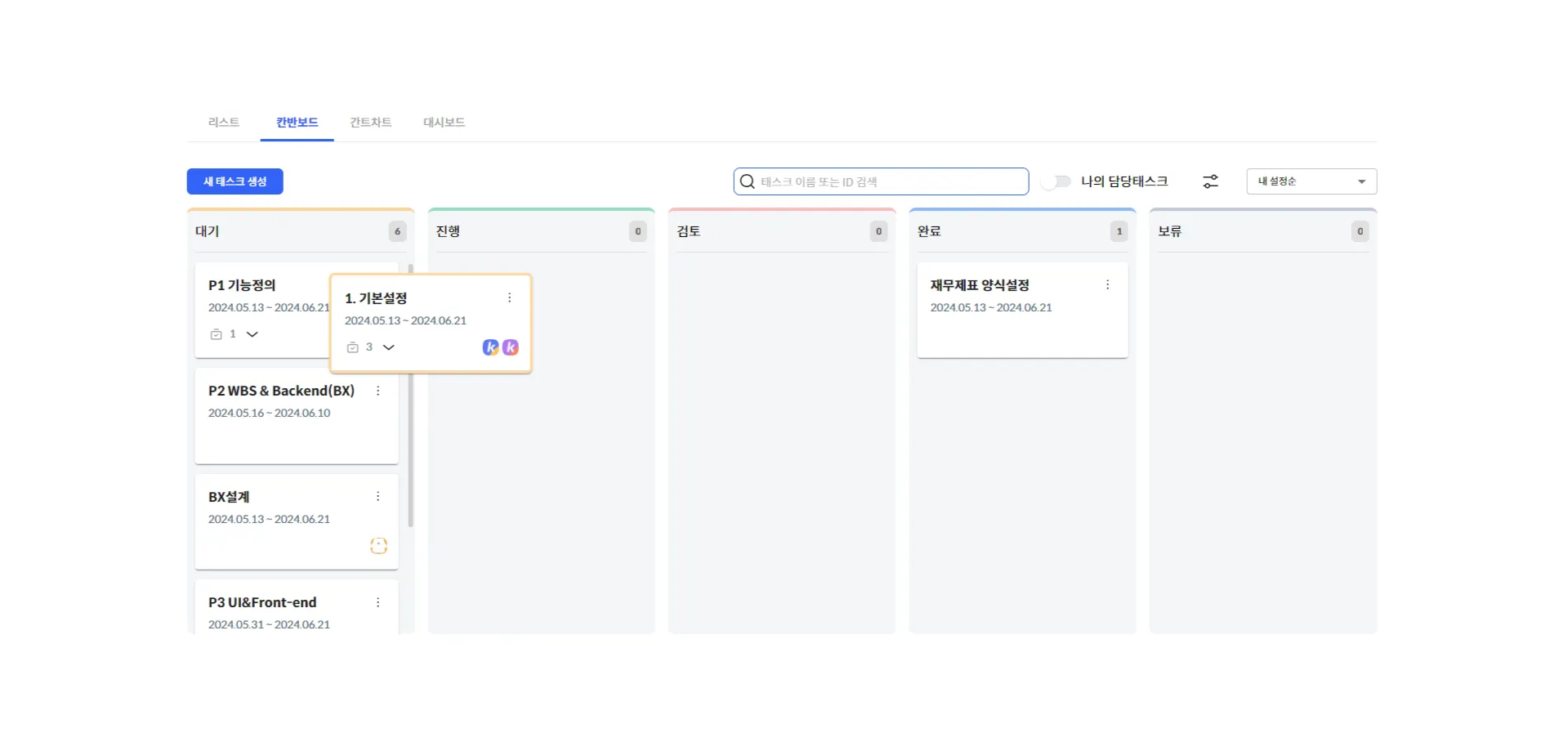Click the 새 태스크 생성 button
Screen dimensions: 1568x742
[x=235, y=181]
